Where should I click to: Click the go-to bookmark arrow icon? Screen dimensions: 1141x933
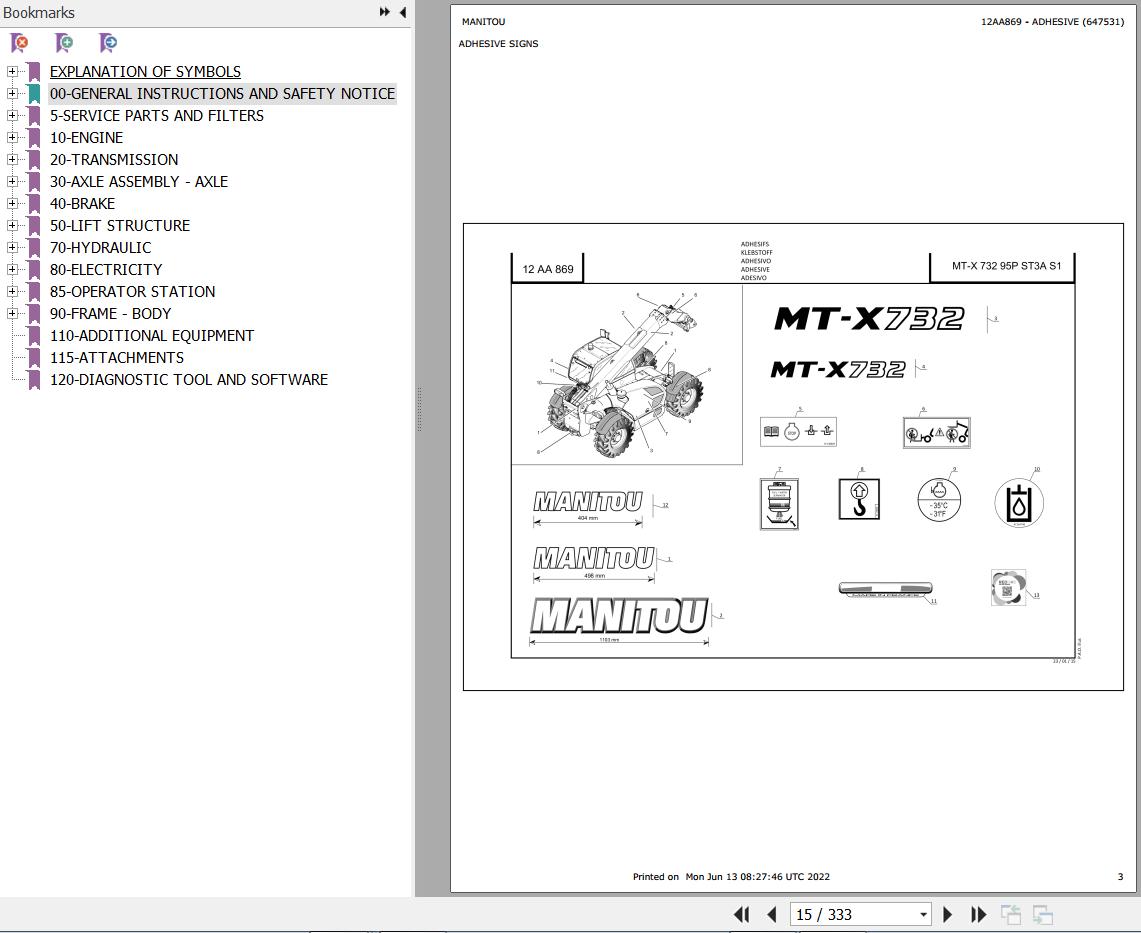[108, 43]
